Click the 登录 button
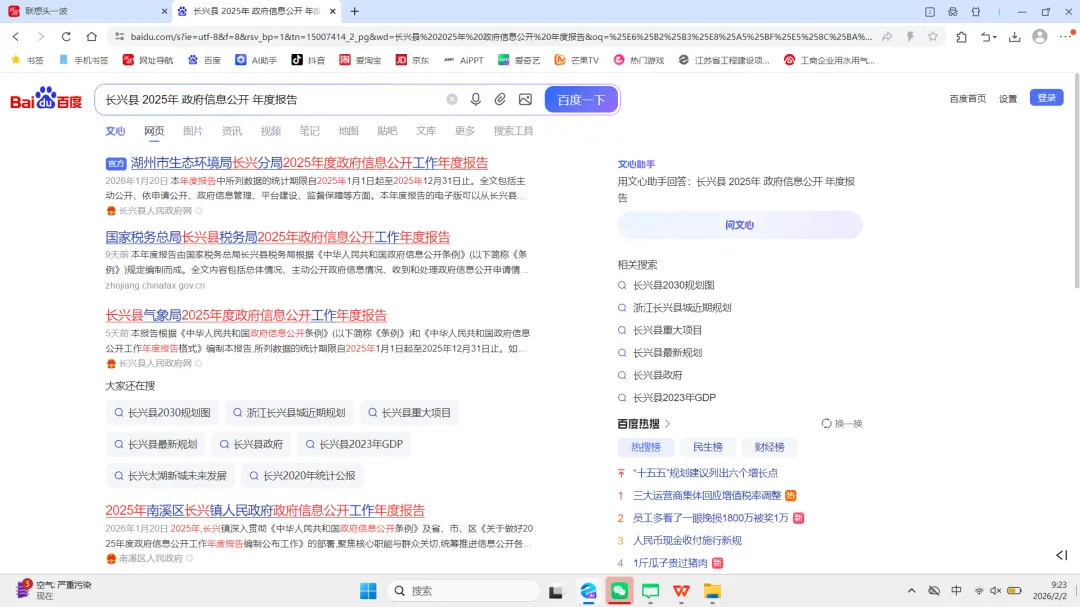Image resolution: width=1080 pixels, height=607 pixels. coord(1046,98)
